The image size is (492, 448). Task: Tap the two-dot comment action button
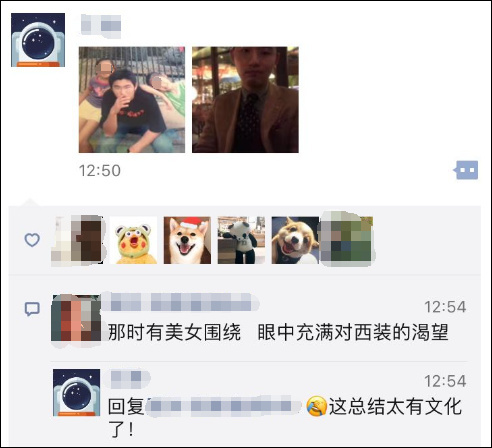466,170
